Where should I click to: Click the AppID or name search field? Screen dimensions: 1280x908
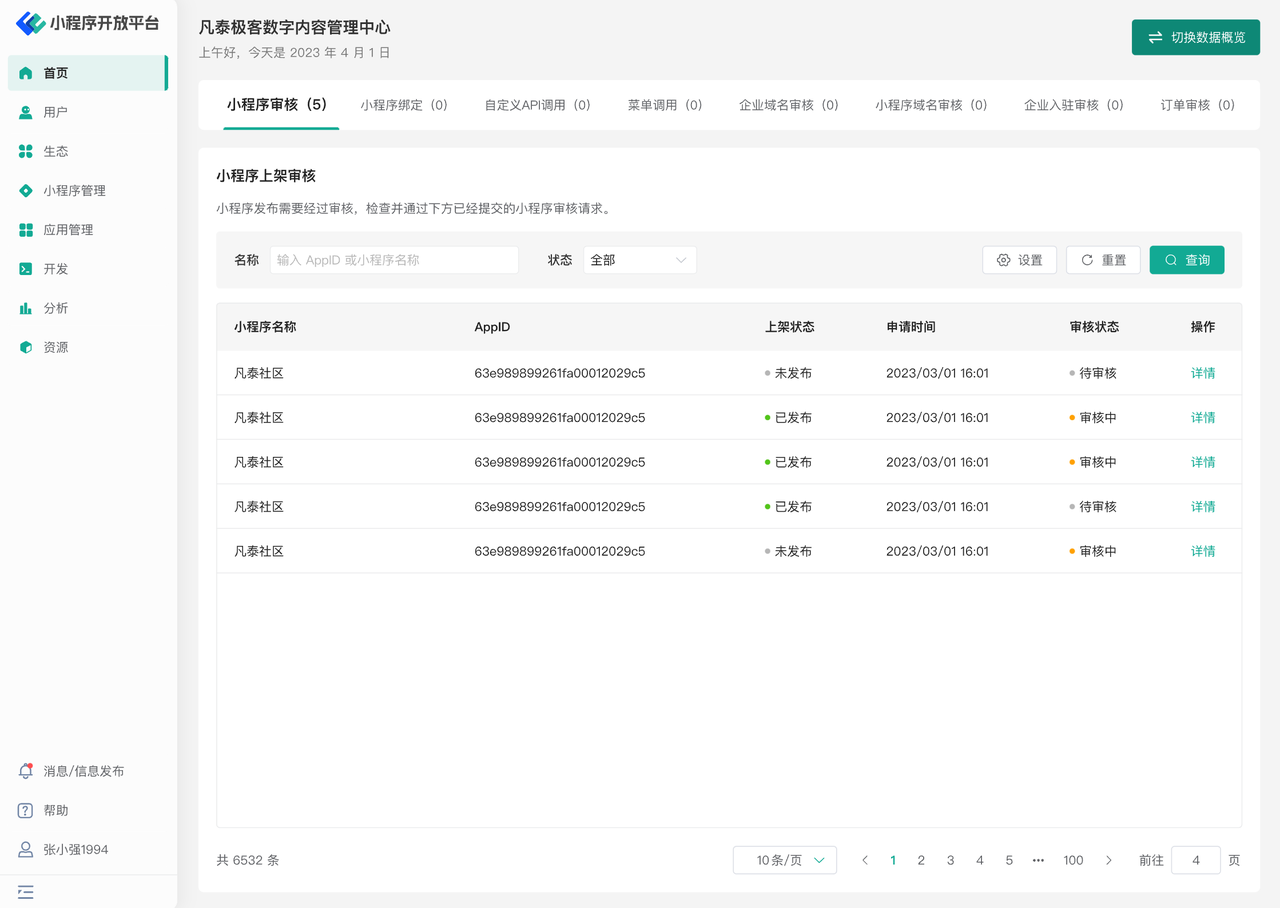(x=394, y=260)
